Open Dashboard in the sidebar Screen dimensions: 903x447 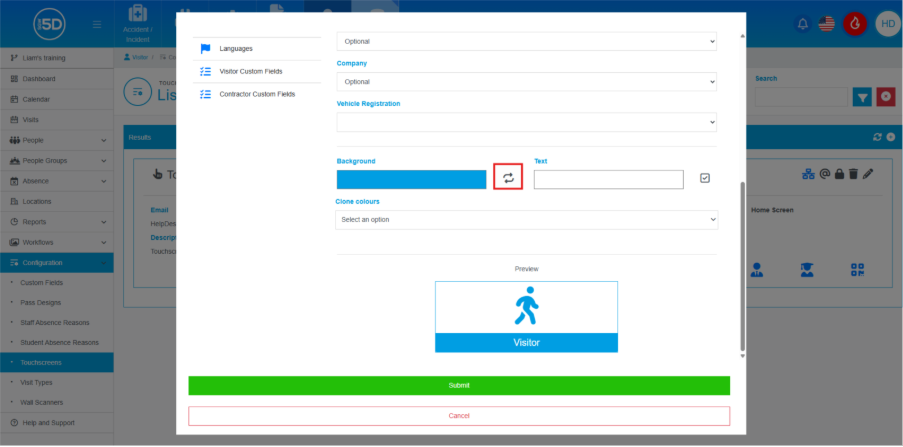point(56,79)
